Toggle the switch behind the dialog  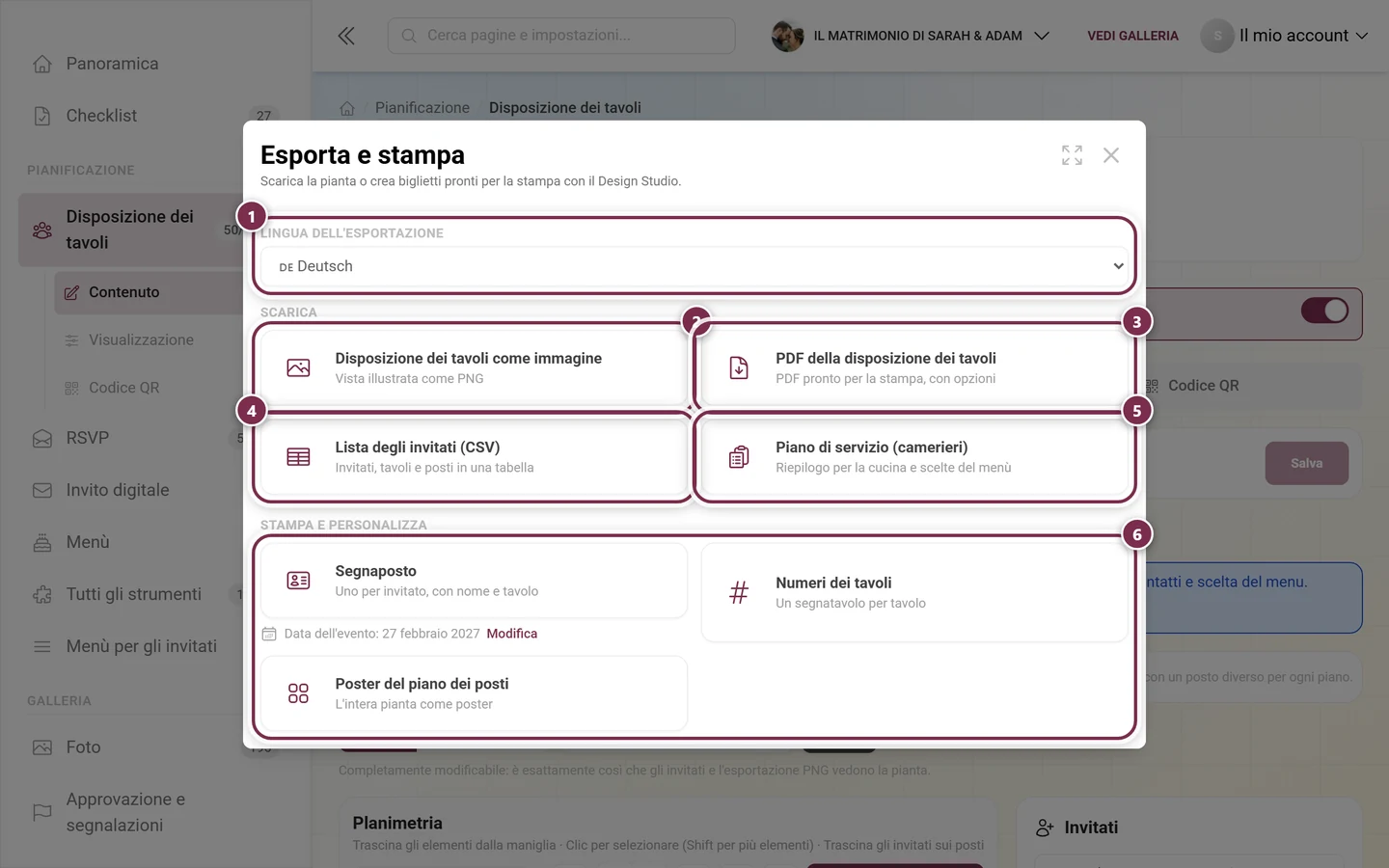point(1324,311)
